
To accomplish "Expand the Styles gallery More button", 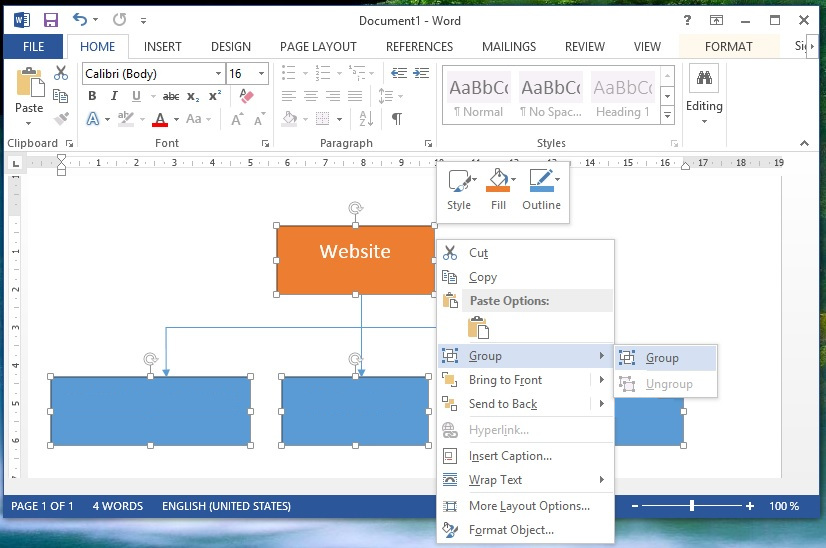I will [667, 115].
